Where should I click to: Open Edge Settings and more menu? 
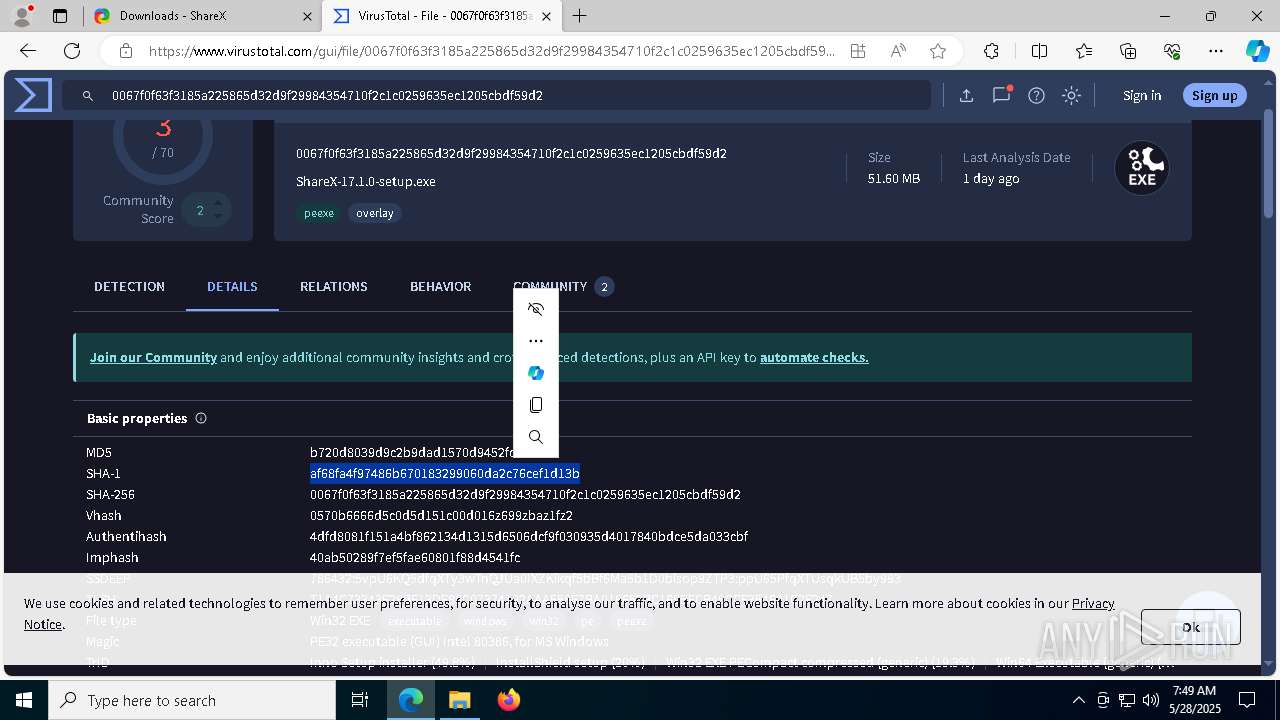tap(1216, 51)
